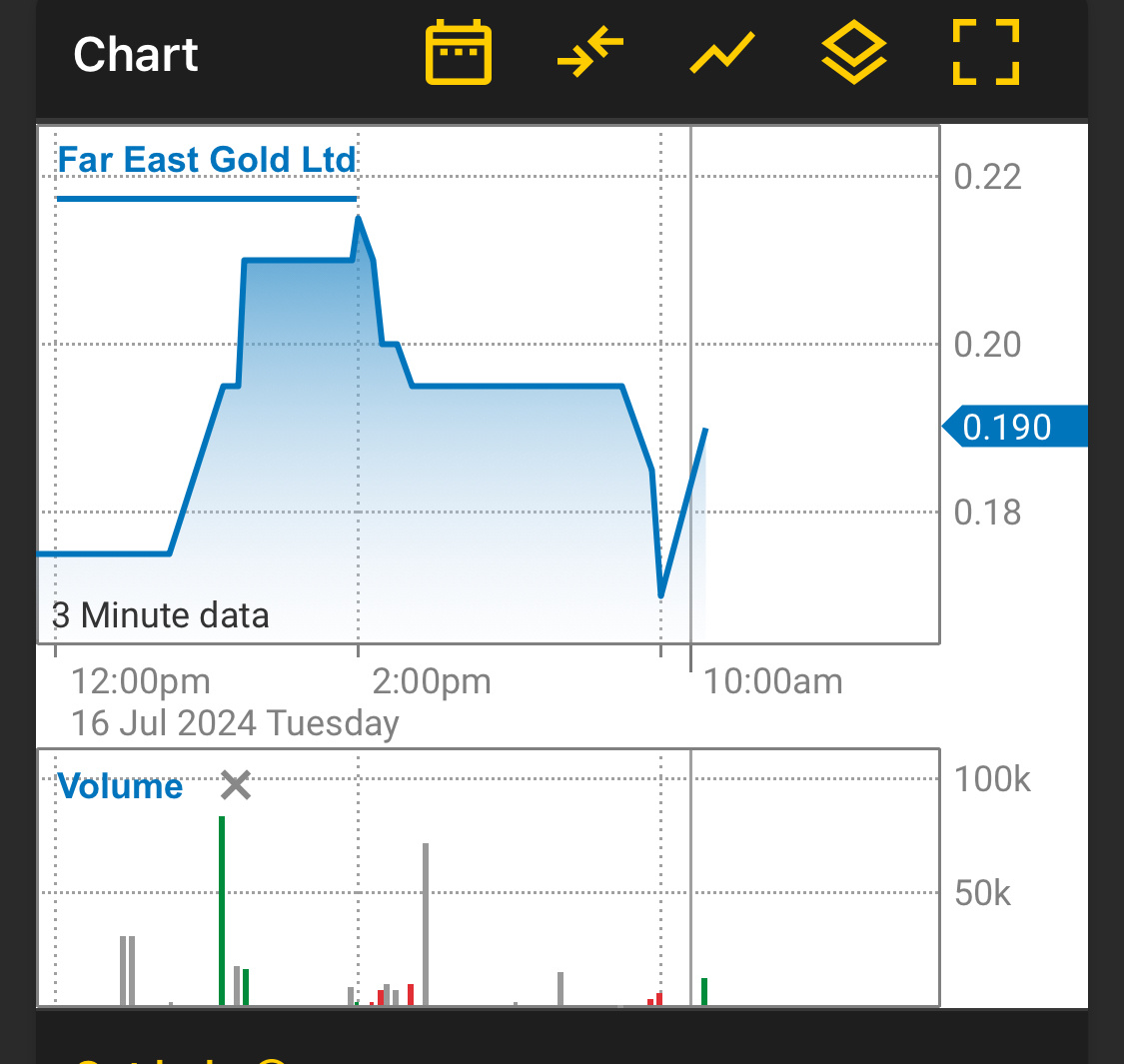Click the 0.22 price axis label
Viewport: 1124px width, 1064px height.
987,177
